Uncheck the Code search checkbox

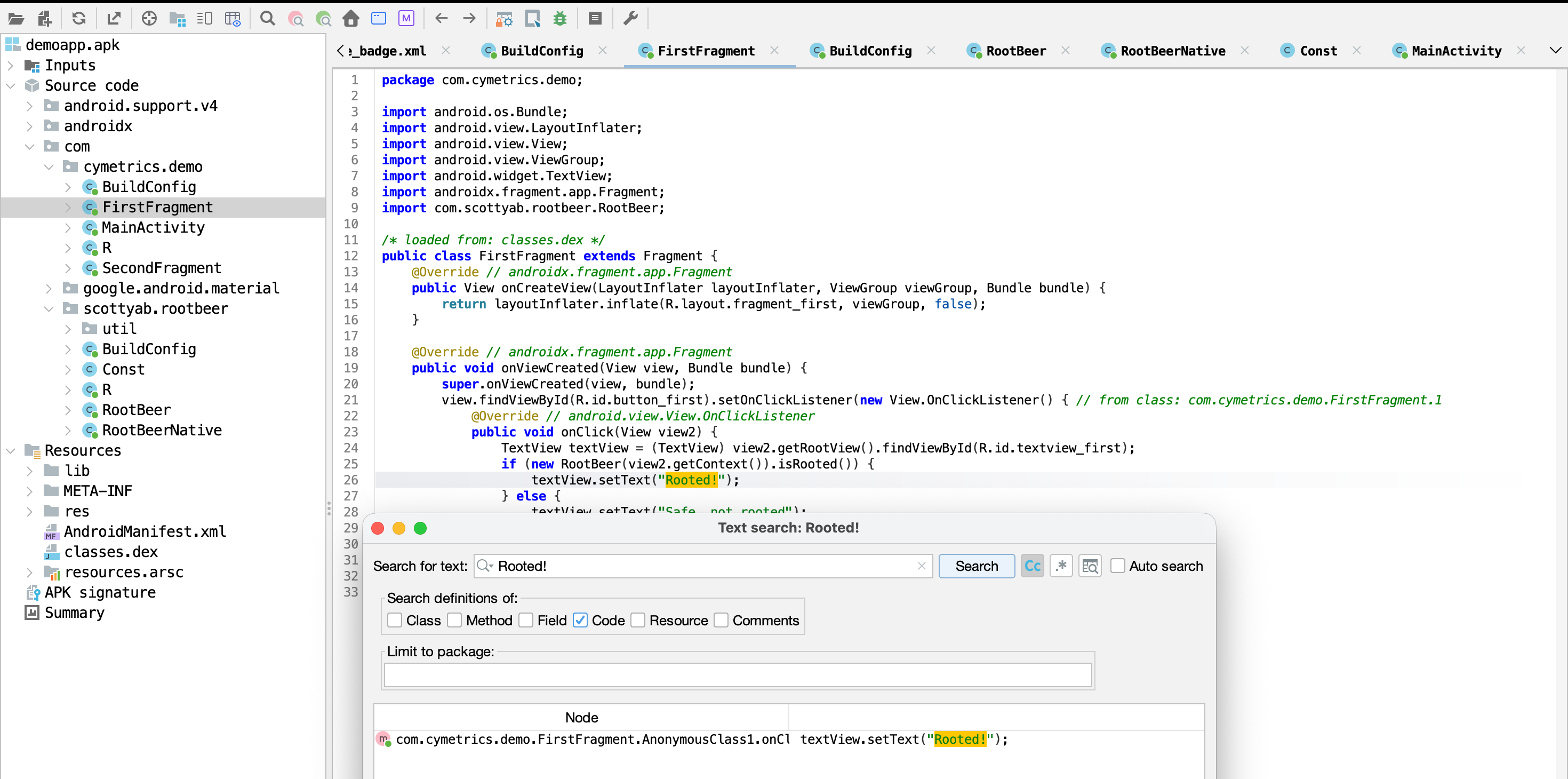pyautogui.click(x=581, y=620)
